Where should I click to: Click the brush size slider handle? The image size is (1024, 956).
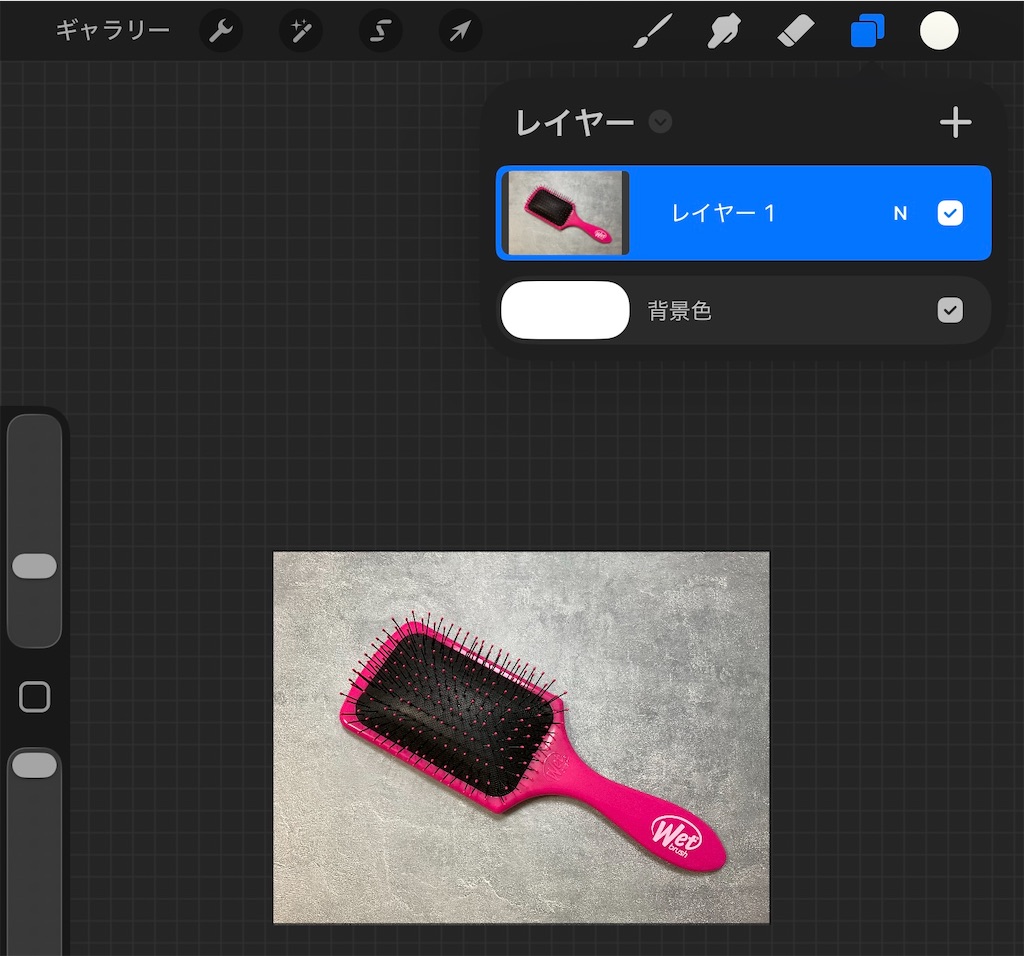[x=35, y=566]
